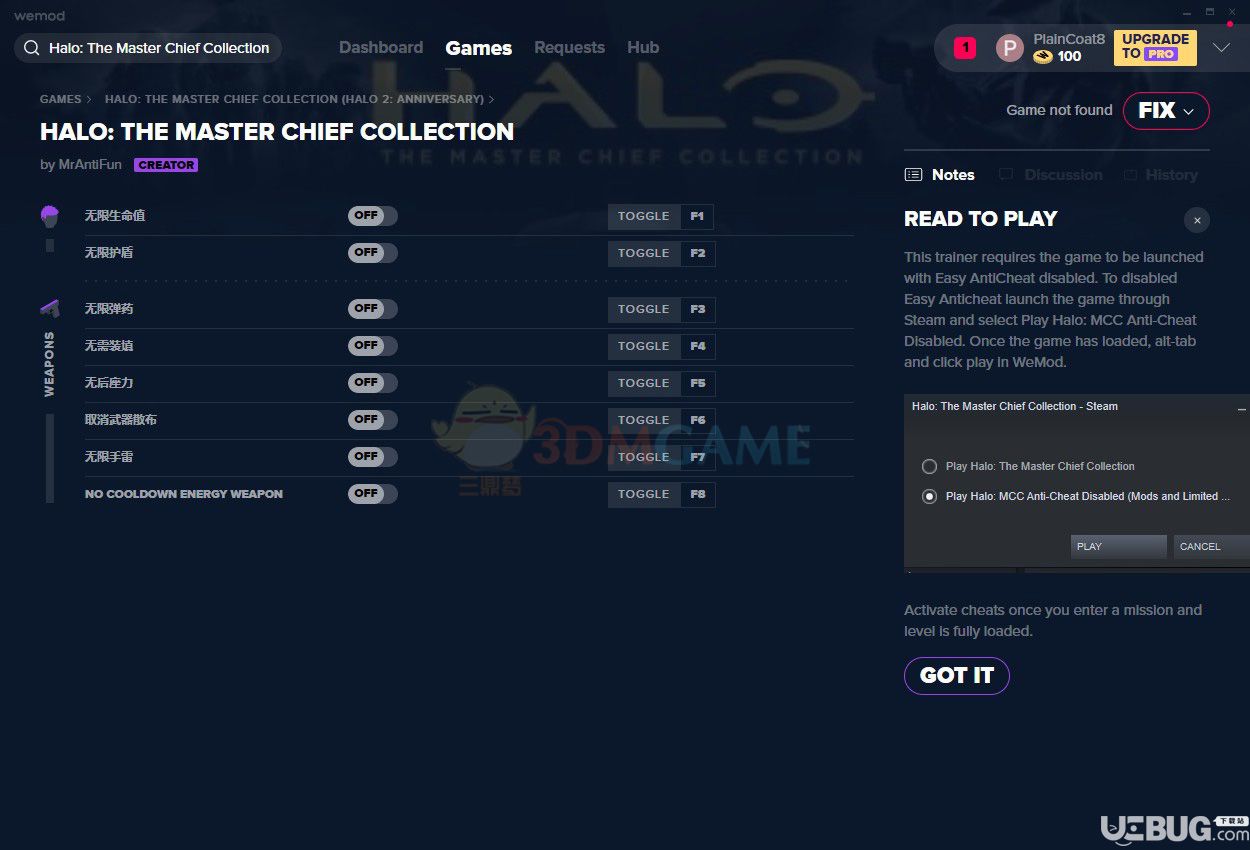Viewport: 1250px width, 850px height.
Task: Click the Notes tab icon
Action: click(x=913, y=175)
